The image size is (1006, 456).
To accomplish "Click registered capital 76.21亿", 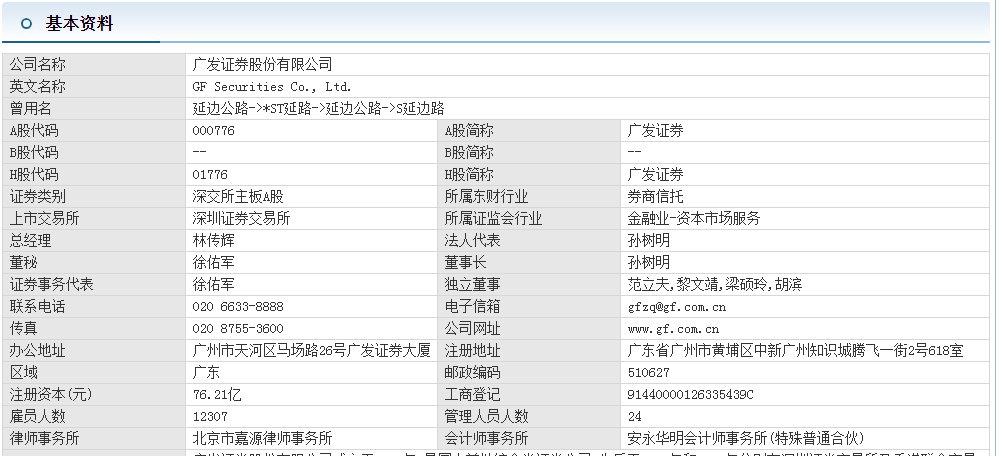I will pyautogui.click(x=217, y=394).
